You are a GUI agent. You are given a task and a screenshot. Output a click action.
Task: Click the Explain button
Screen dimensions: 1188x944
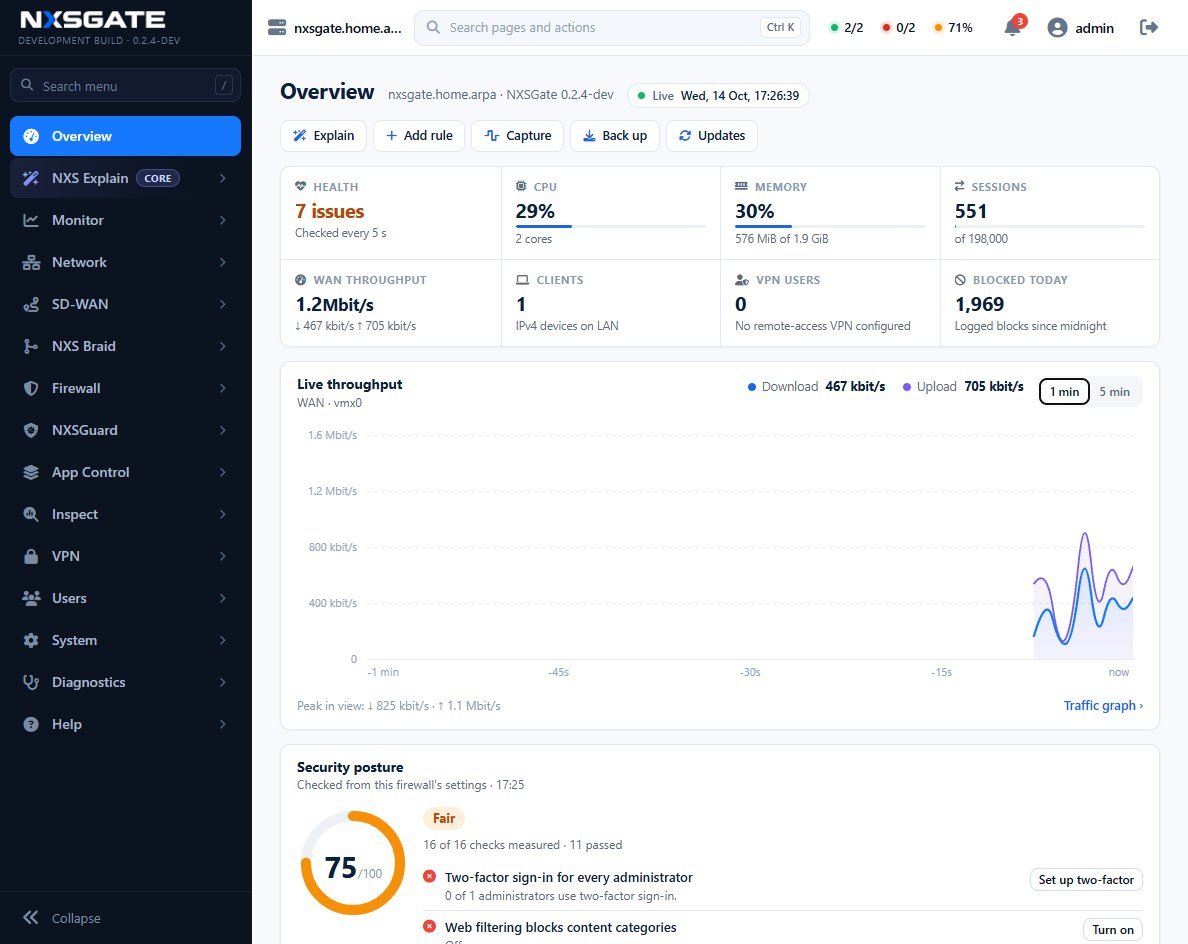[324, 136]
